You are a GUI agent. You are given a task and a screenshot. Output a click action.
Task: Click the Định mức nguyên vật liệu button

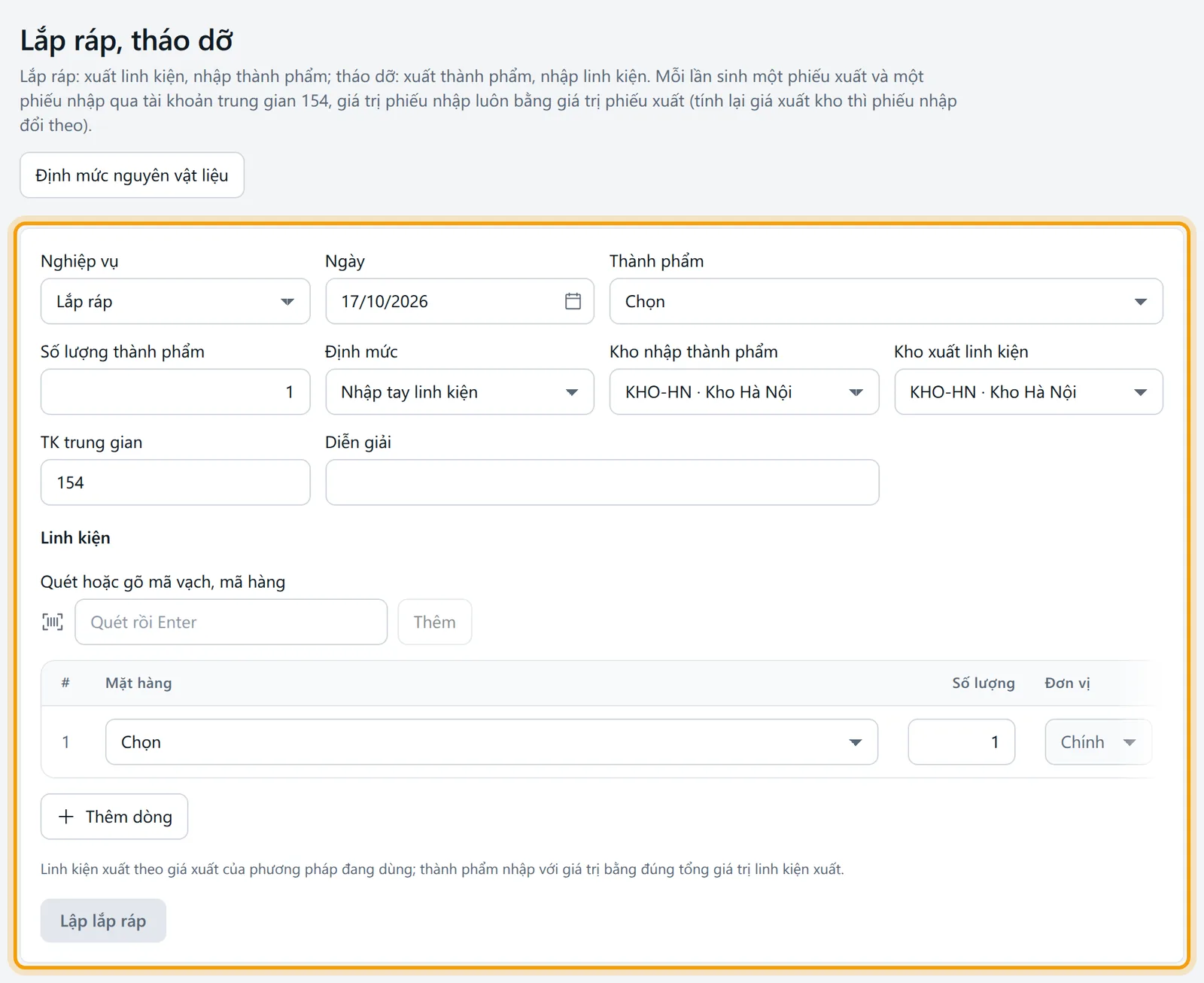[x=132, y=175]
